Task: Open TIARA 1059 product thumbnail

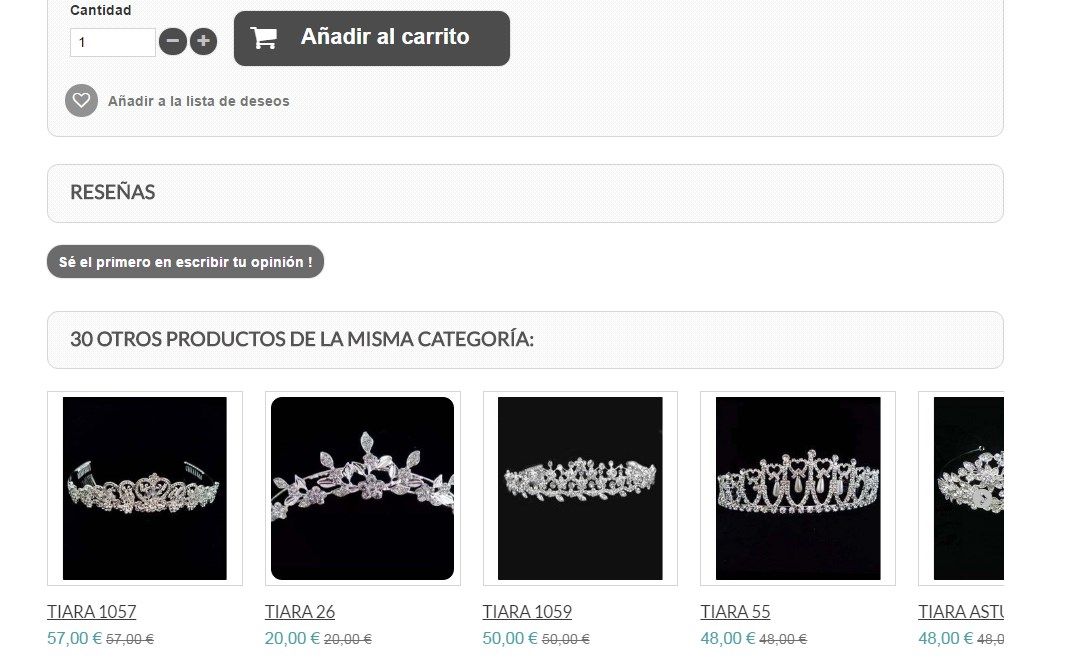Action: [581, 488]
